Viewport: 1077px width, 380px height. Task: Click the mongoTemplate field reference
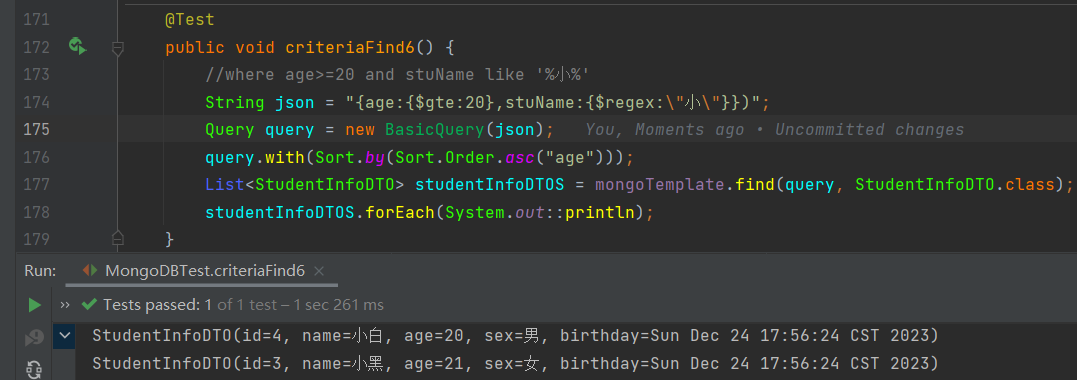(x=659, y=184)
